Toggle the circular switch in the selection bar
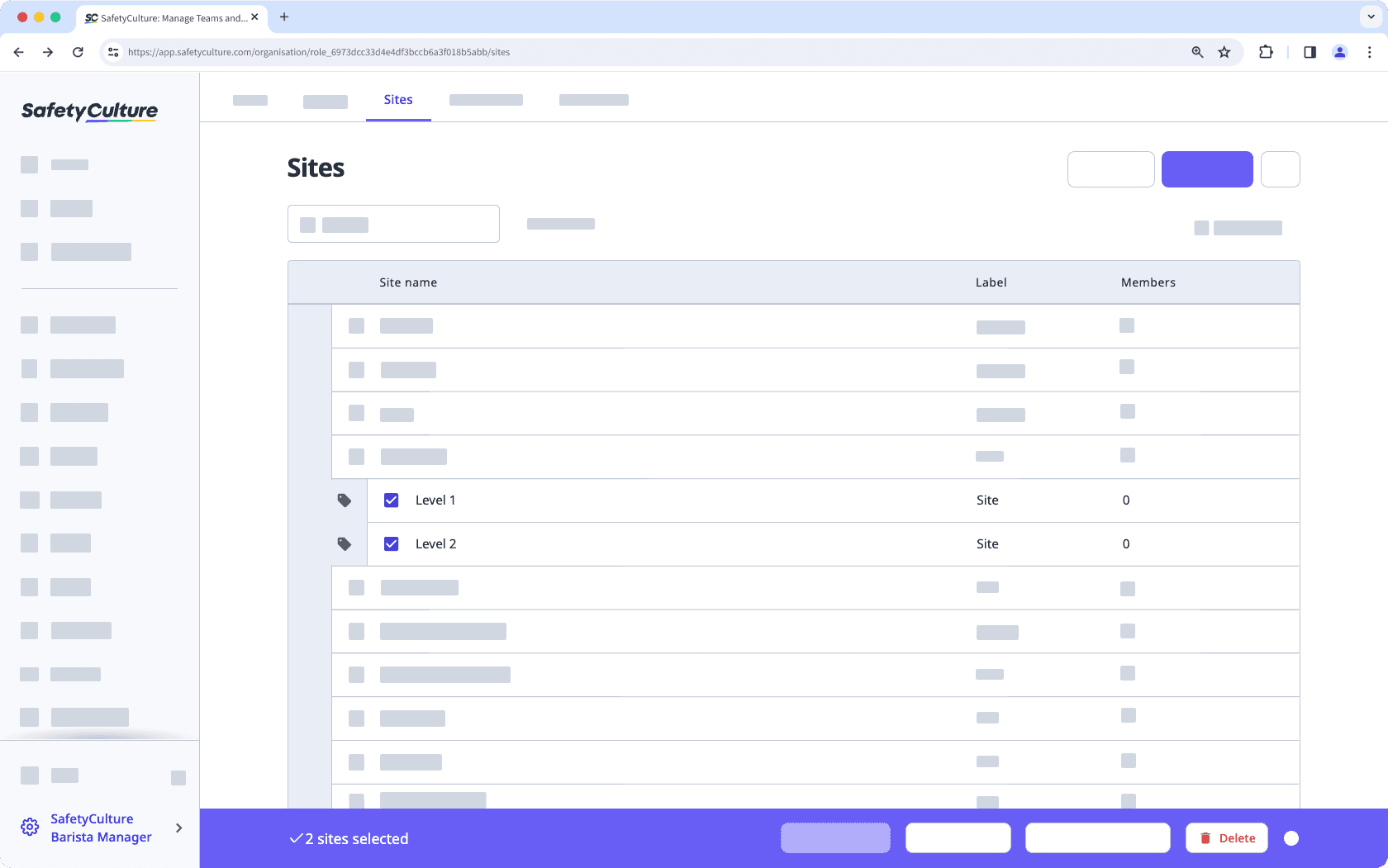The height and width of the screenshot is (868, 1388). click(1292, 837)
